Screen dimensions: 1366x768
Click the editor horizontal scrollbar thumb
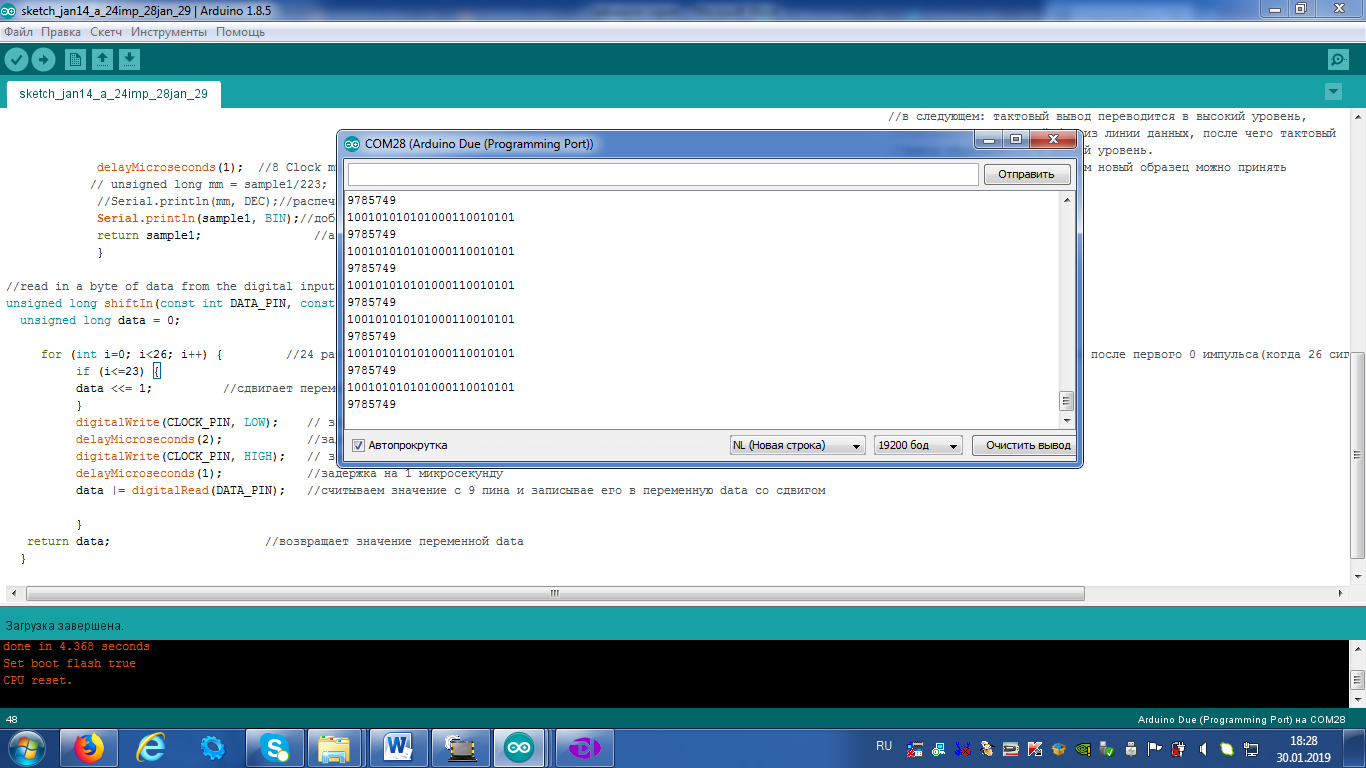[x=554, y=593]
